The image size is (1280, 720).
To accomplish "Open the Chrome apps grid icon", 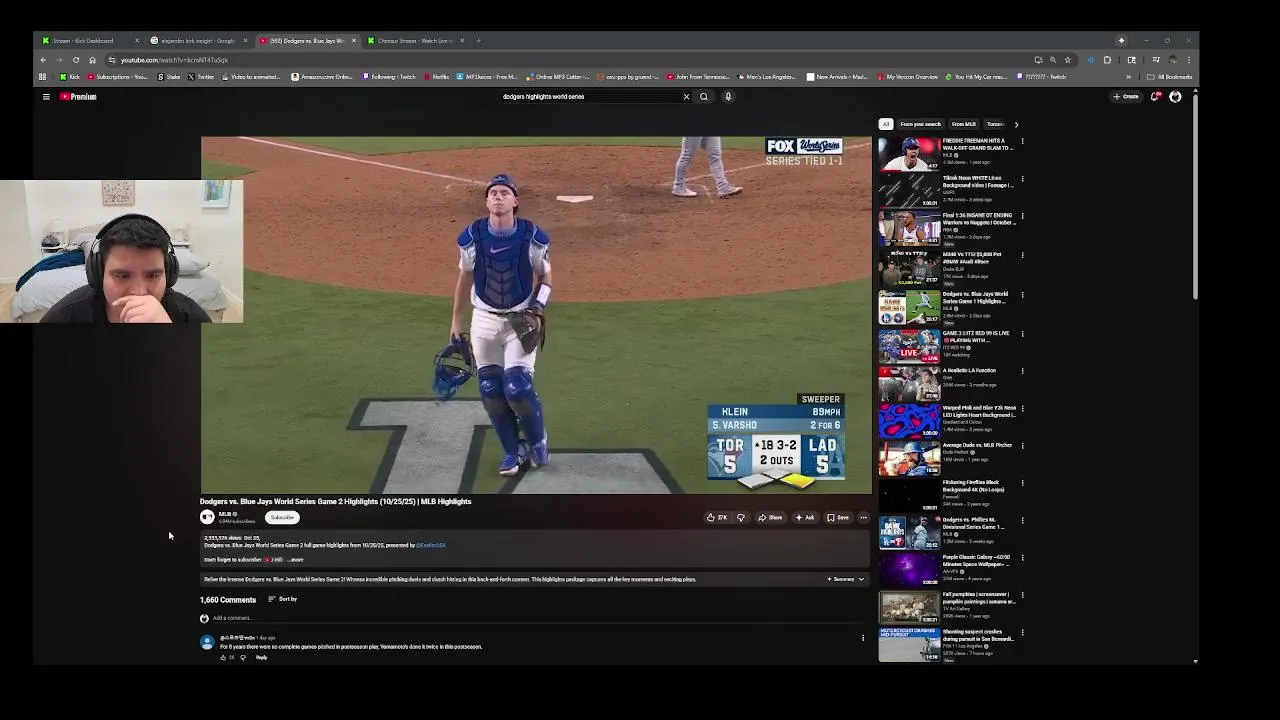I will pyautogui.click(x=42, y=77).
